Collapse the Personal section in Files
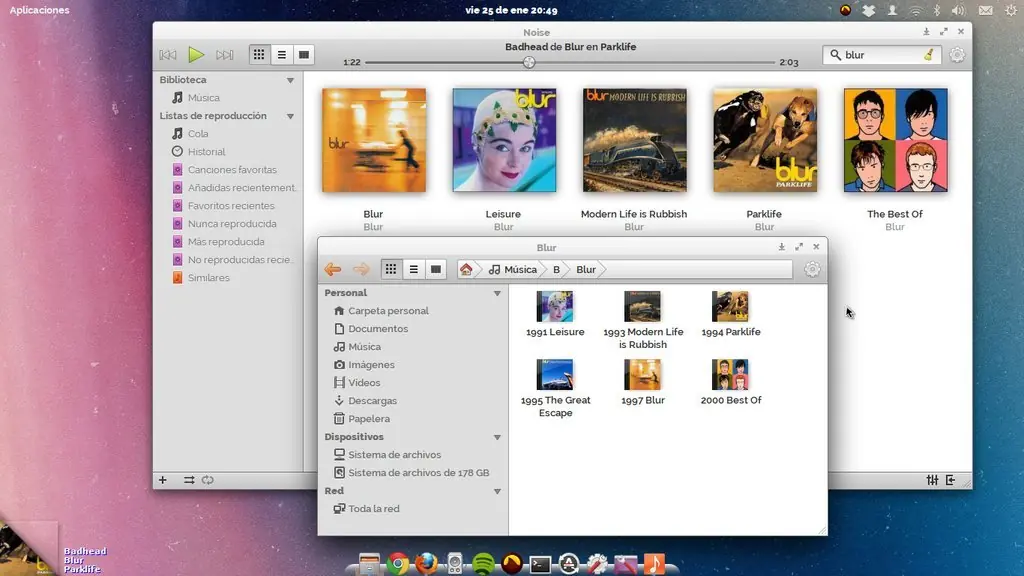Image resolution: width=1024 pixels, height=576 pixels. point(497,294)
